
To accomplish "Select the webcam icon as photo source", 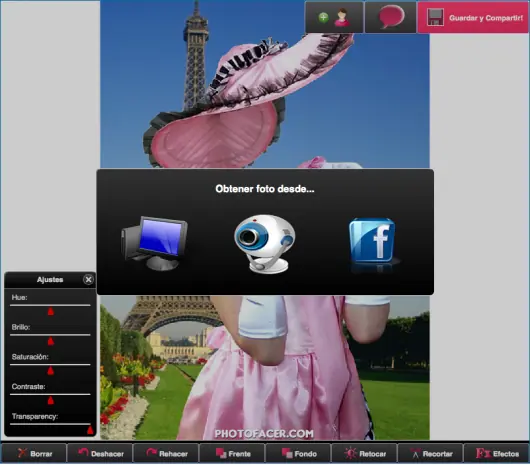I will tap(264, 244).
